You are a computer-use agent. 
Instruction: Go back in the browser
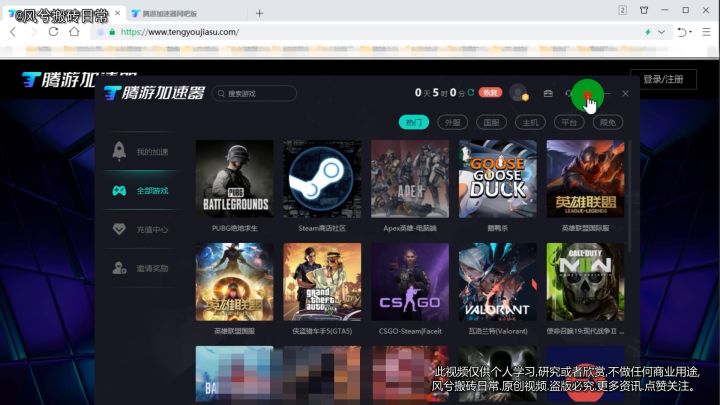pyautogui.click(x=13, y=32)
